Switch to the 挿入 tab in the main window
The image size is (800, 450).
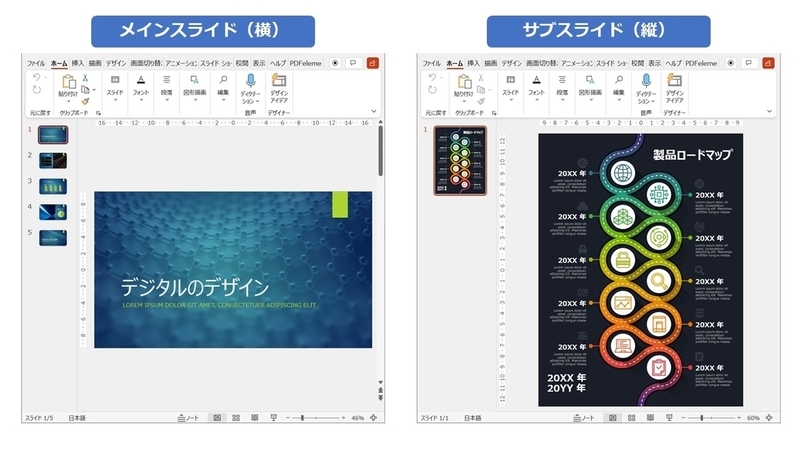tap(78, 63)
